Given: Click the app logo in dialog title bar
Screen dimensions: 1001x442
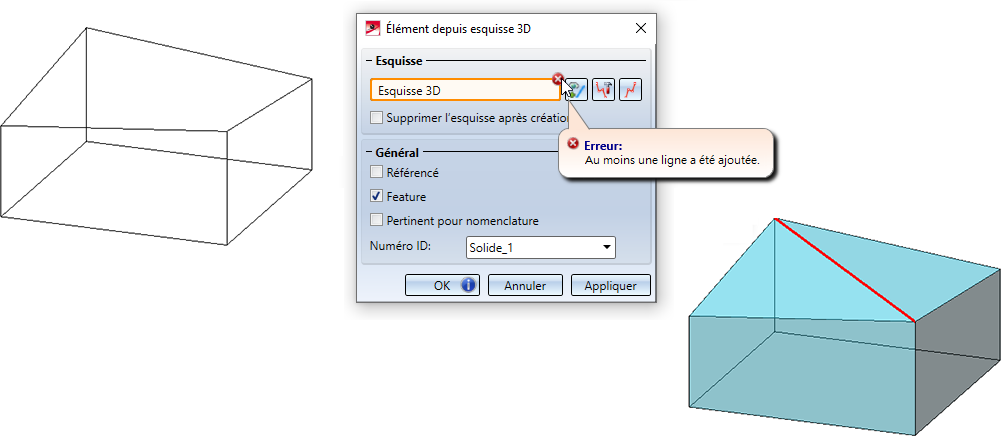Looking at the screenshot, I should tap(373, 28).
